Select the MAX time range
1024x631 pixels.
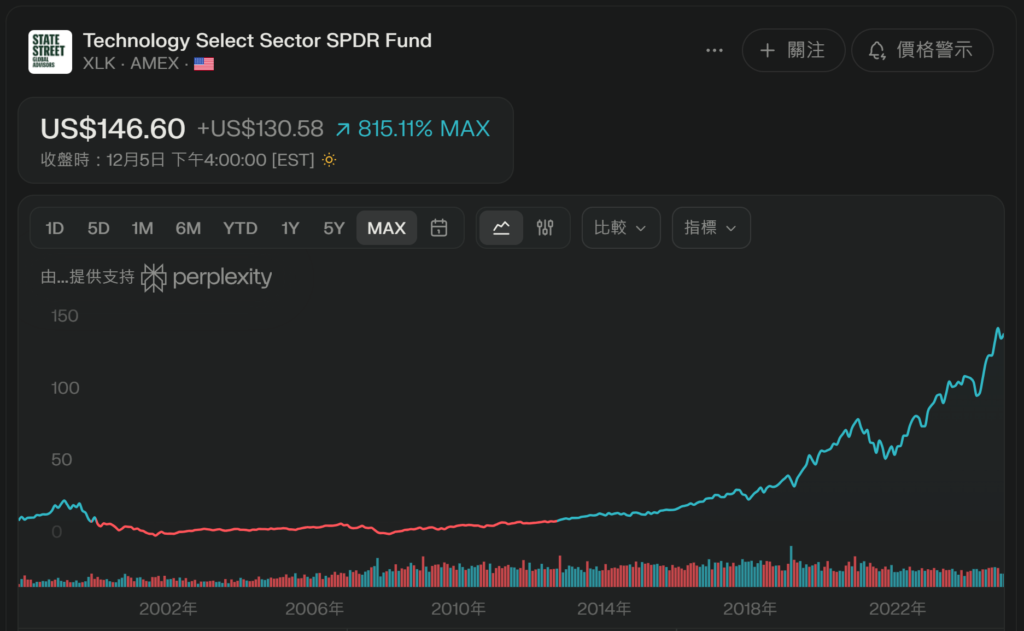pos(386,228)
